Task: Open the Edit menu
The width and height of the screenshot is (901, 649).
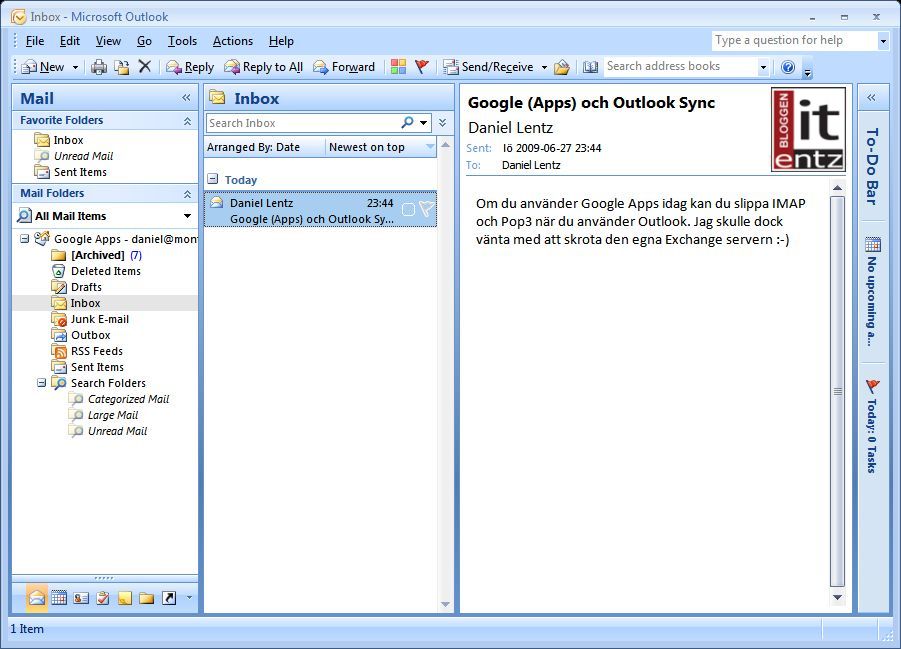Action: pos(70,41)
